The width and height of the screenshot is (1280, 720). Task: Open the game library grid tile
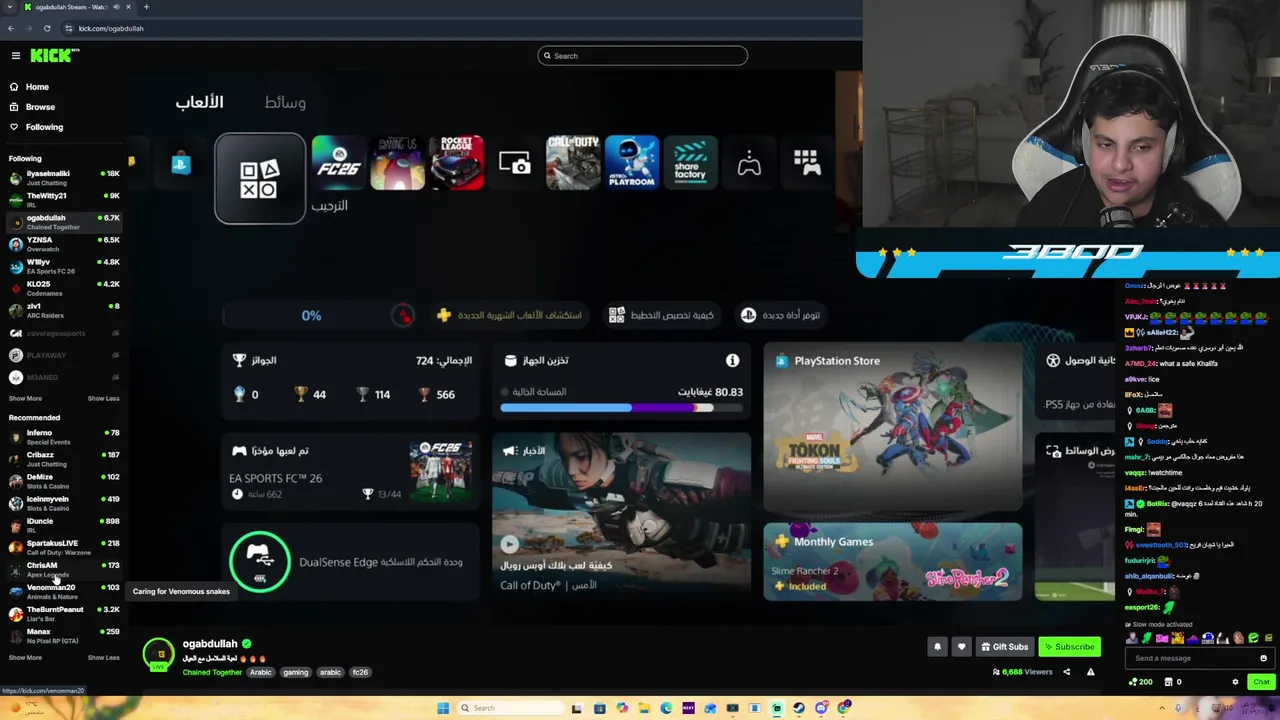click(807, 162)
